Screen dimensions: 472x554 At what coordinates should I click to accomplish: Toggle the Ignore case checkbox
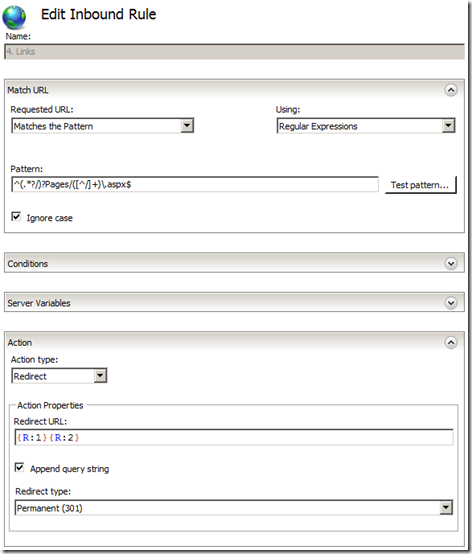click(16, 217)
